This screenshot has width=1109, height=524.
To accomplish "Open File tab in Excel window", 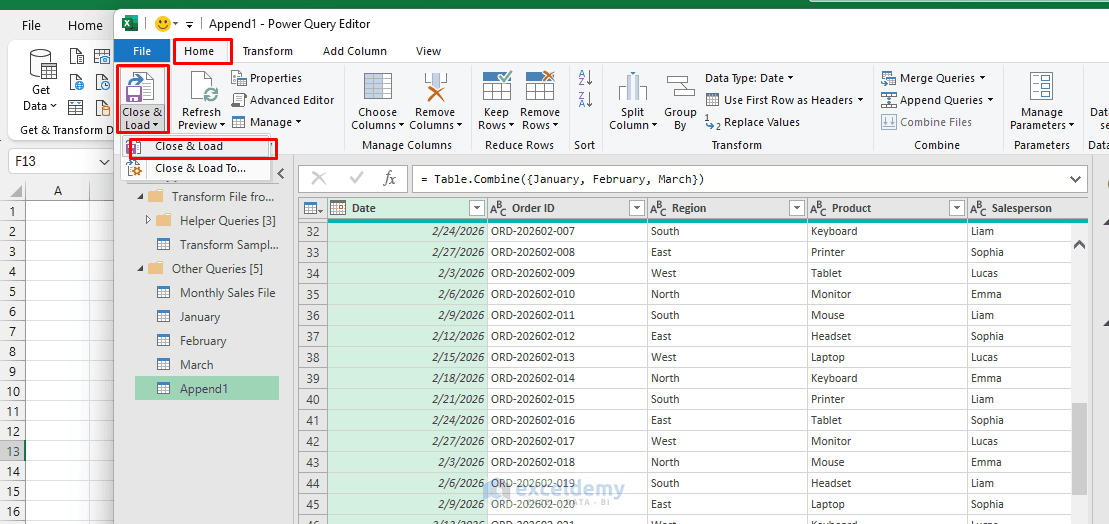I will [31, 25].
